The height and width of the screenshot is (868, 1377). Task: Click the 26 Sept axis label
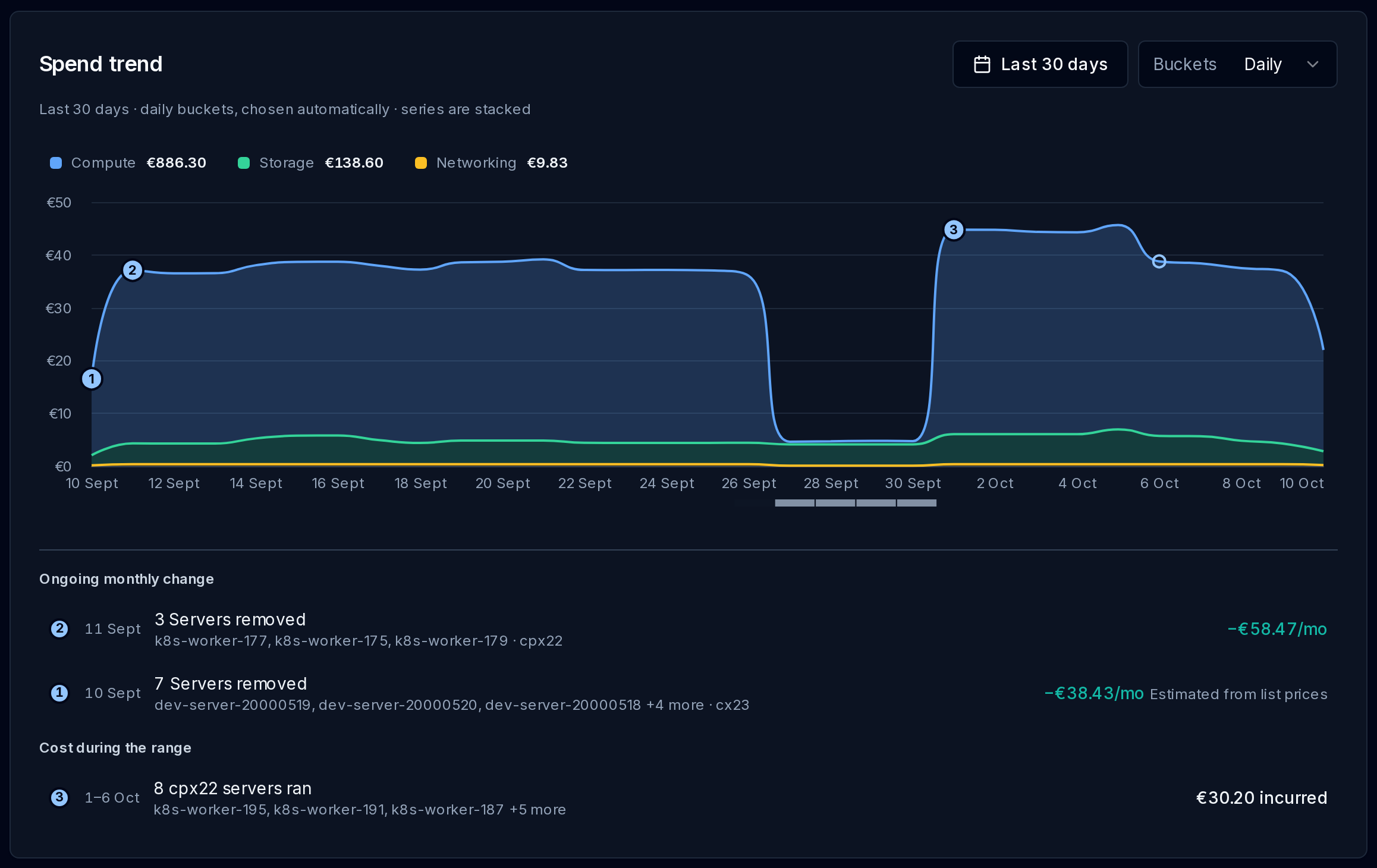(x=749, y=483)
